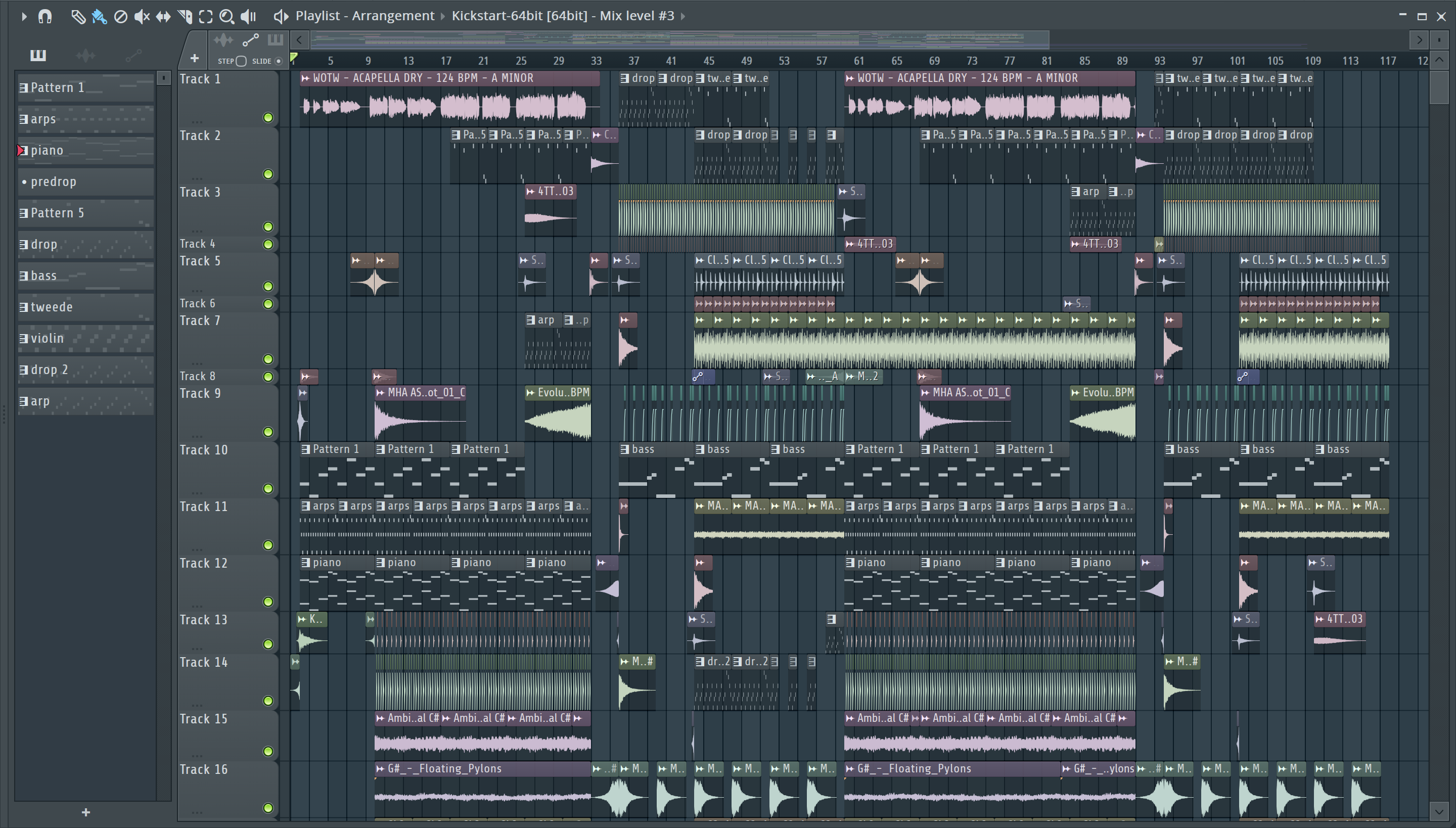Screen dimensions: 1456x828
Task: Select the Track 16 header
Action: coord(227,790)
